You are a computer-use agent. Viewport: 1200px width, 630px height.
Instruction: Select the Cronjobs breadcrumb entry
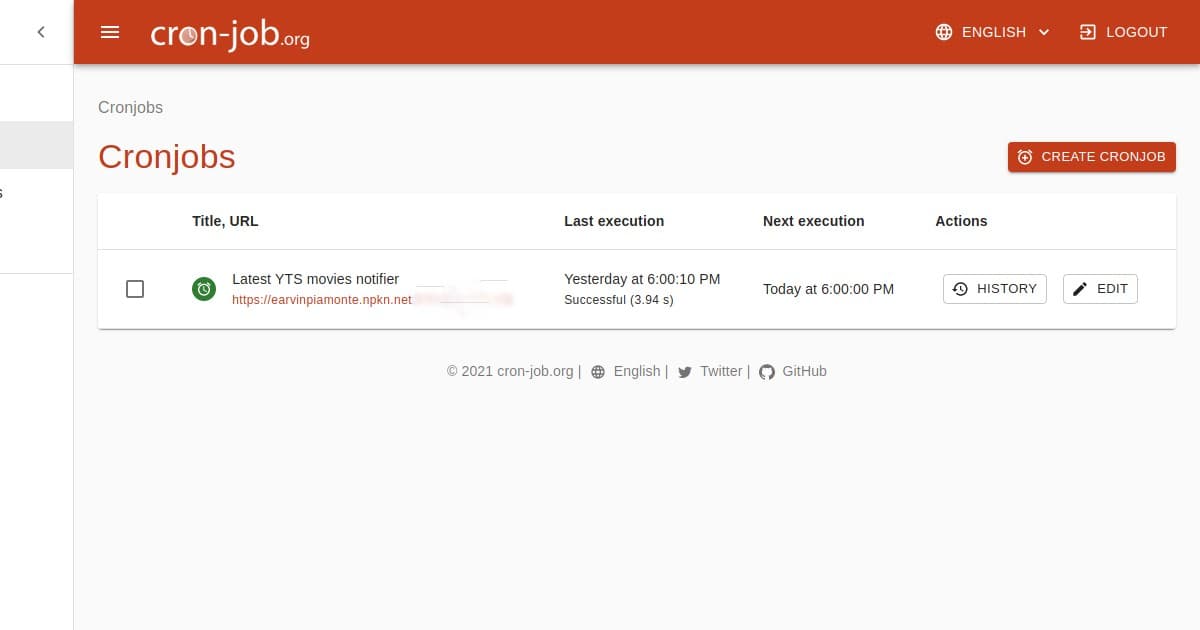pos(130,107)
